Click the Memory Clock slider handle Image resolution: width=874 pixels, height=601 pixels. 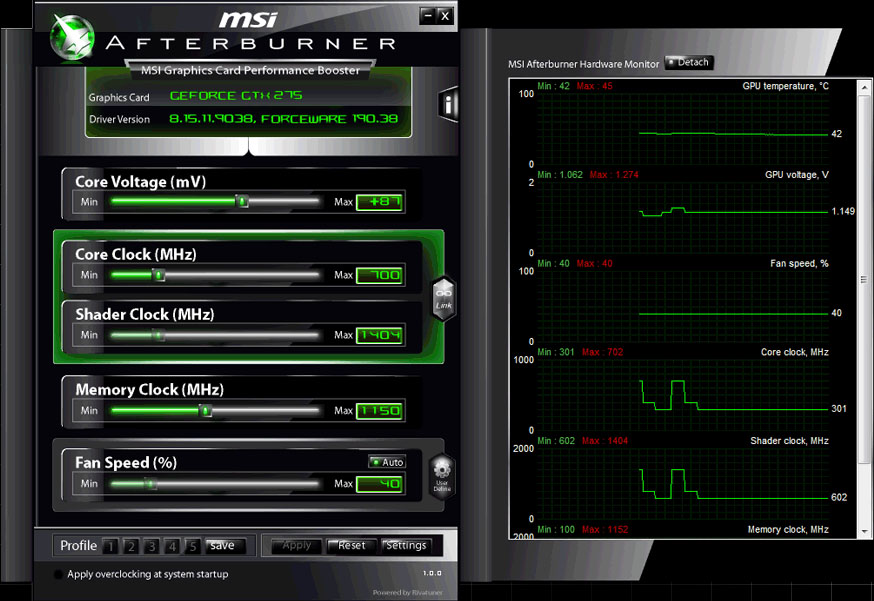pyautogui.click(x=205, y=410)
